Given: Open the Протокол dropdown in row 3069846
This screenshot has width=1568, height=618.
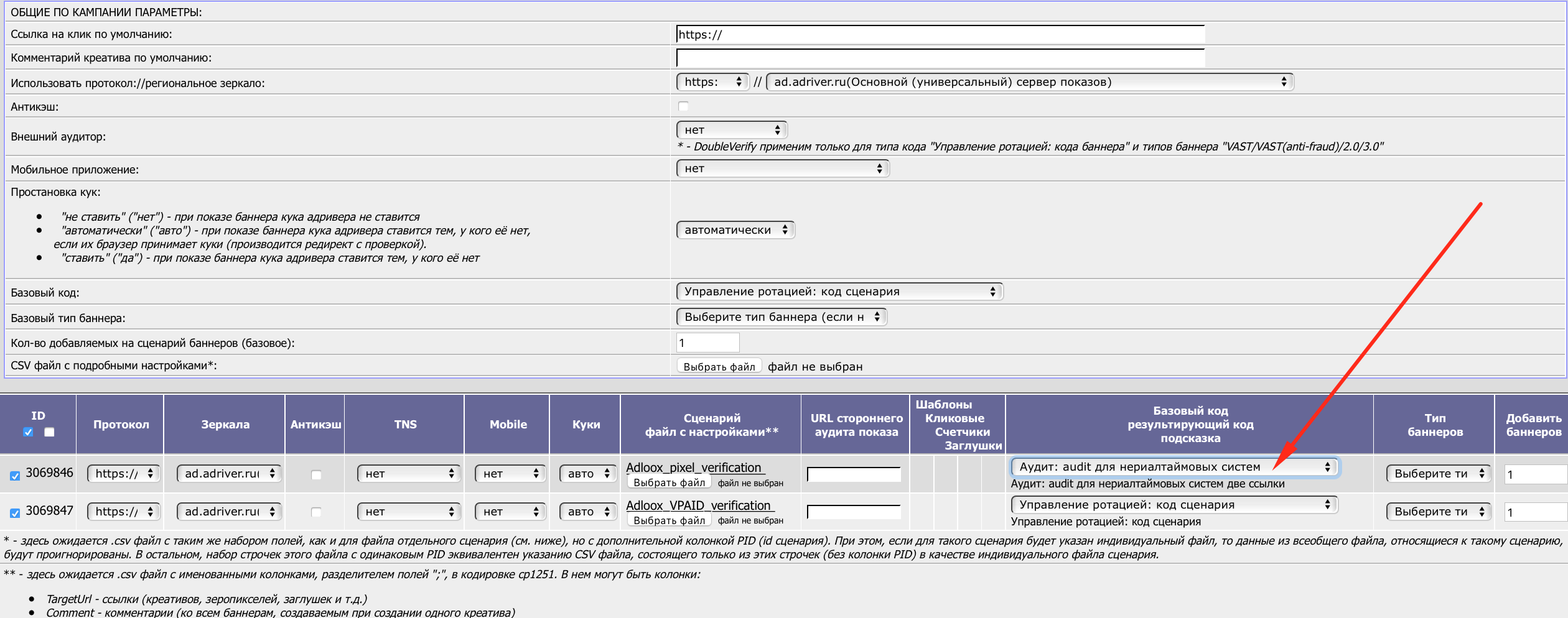Looking at the screenshot, I should tap(123, 474).
